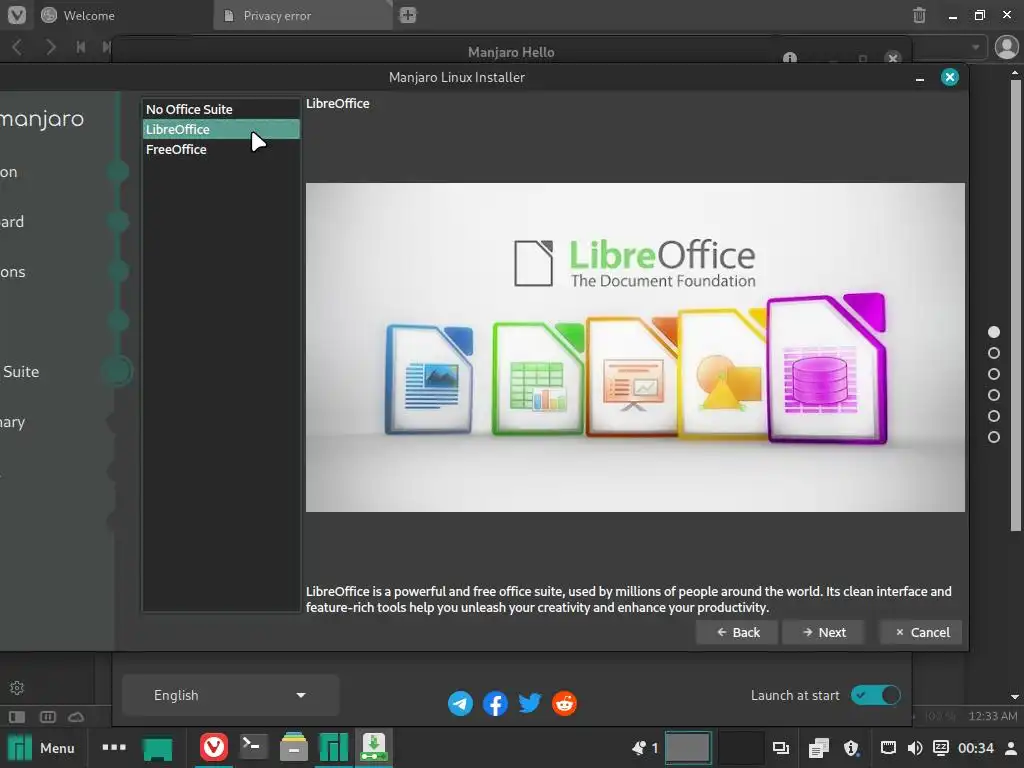The image size is (1024, 768).
Task: Open the Manjaro Menu on the taskbar
Action: (40, 748)
